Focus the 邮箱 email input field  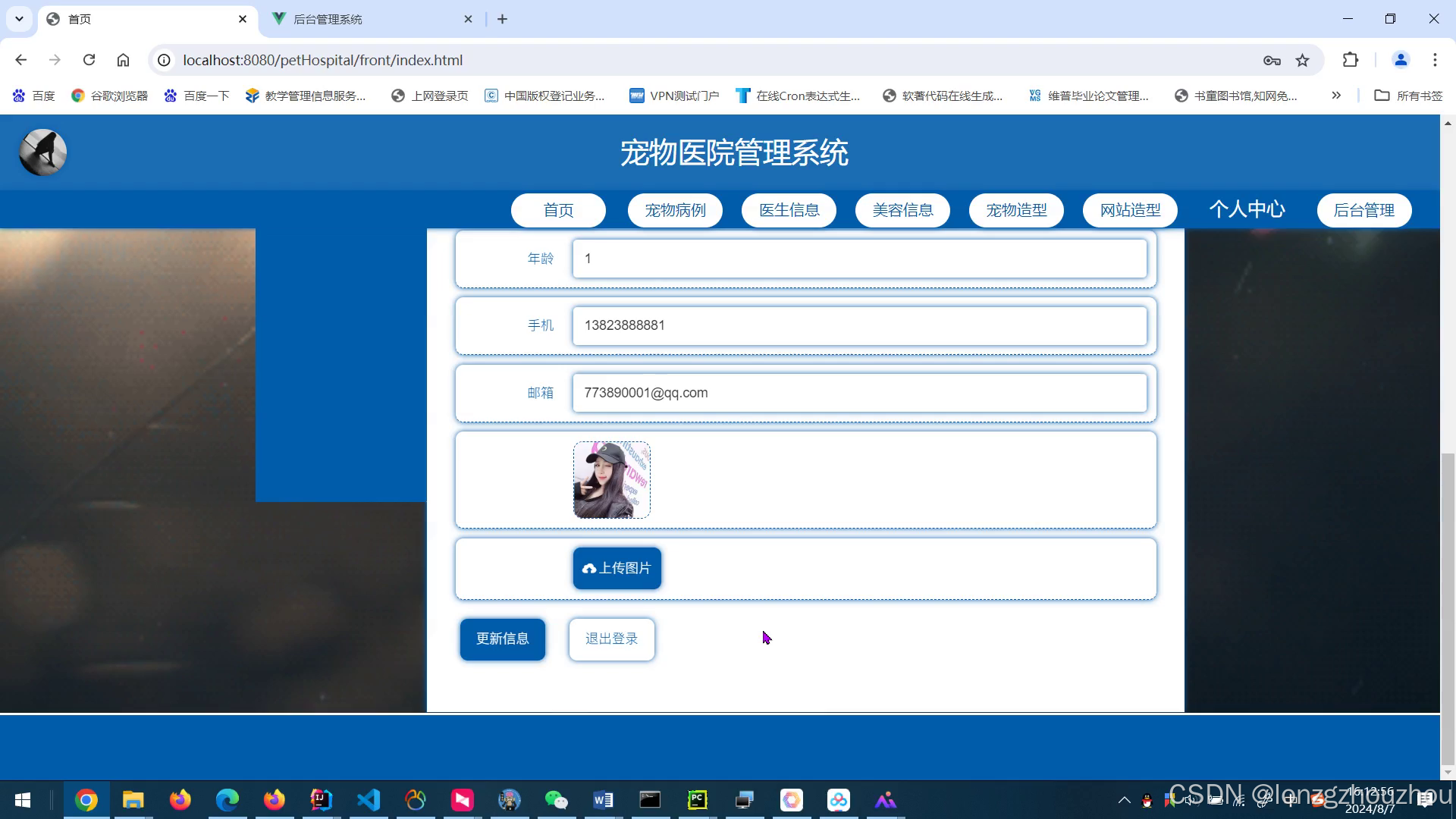859,393
